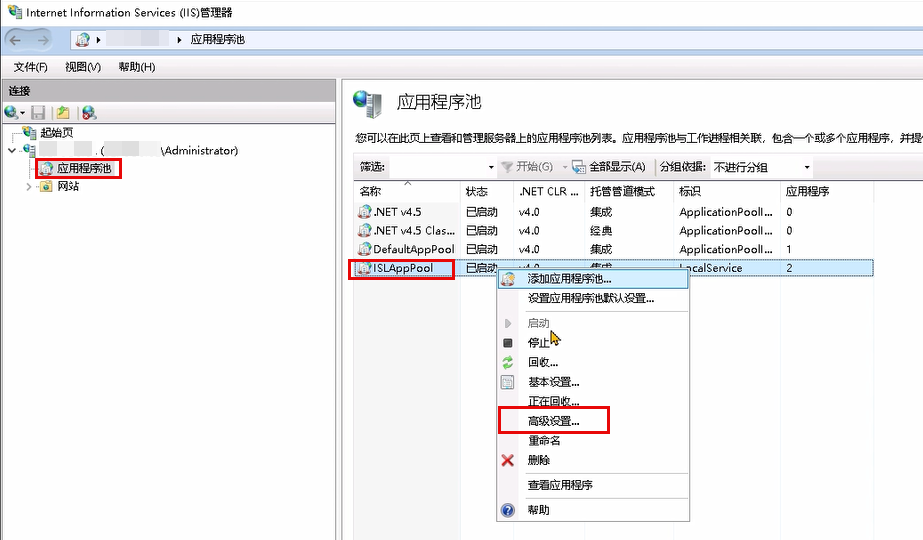Choose Advanced Settings (高级设置) from context menu

click(x=553, y=421)
